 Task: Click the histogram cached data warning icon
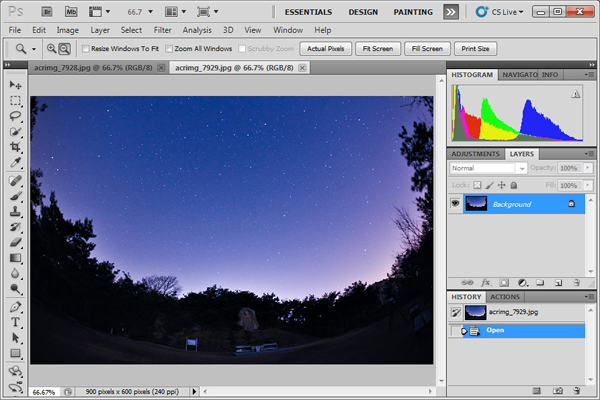click(575, 94)
